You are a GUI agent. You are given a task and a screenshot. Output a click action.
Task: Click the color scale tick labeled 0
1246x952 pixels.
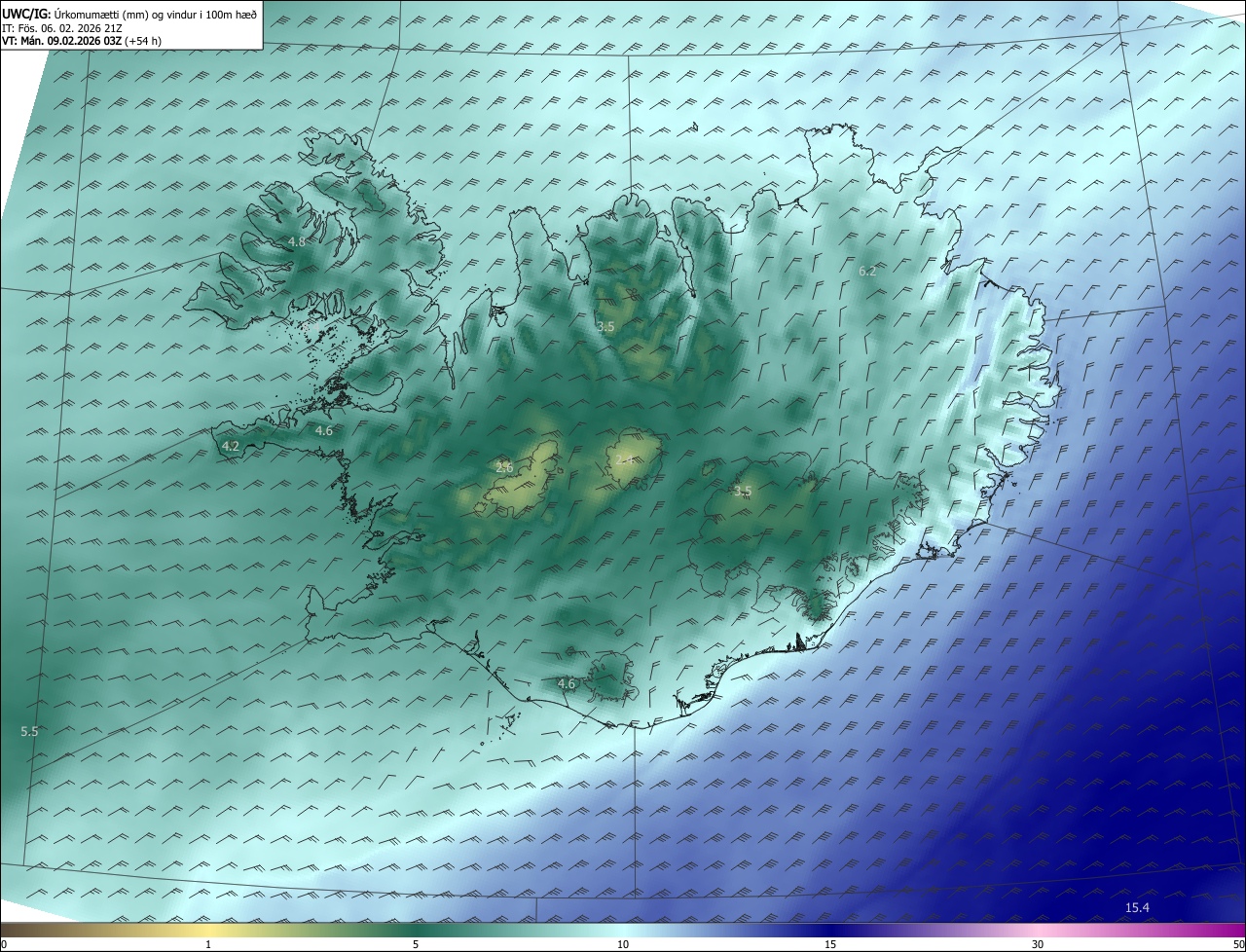pyautogui.click(x=4, y=944)
